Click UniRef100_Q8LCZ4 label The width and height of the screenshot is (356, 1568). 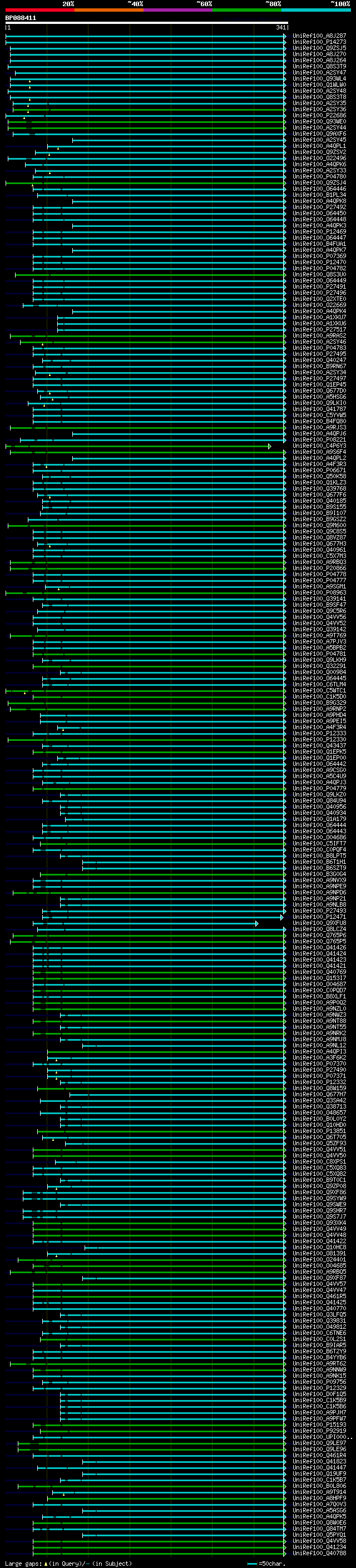click(319, 929)
